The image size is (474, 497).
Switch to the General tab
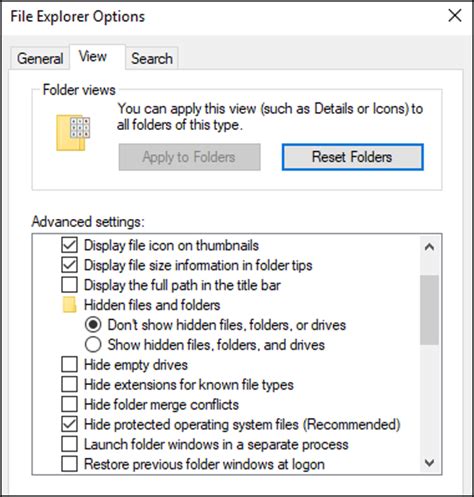click(40, 59)
